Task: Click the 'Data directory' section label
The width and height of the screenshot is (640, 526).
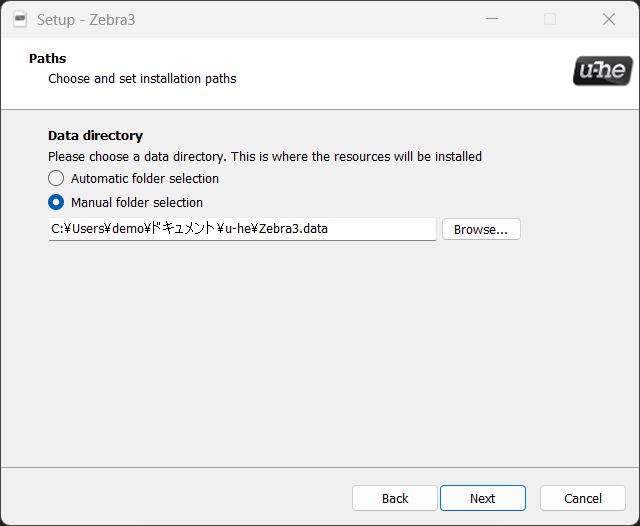Action: coord(95,135)
